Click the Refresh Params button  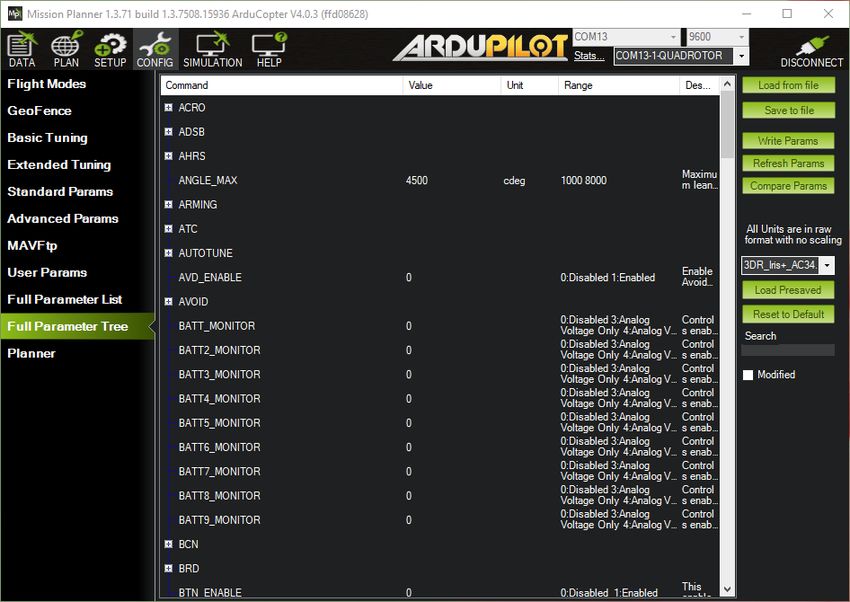[788, 163]
